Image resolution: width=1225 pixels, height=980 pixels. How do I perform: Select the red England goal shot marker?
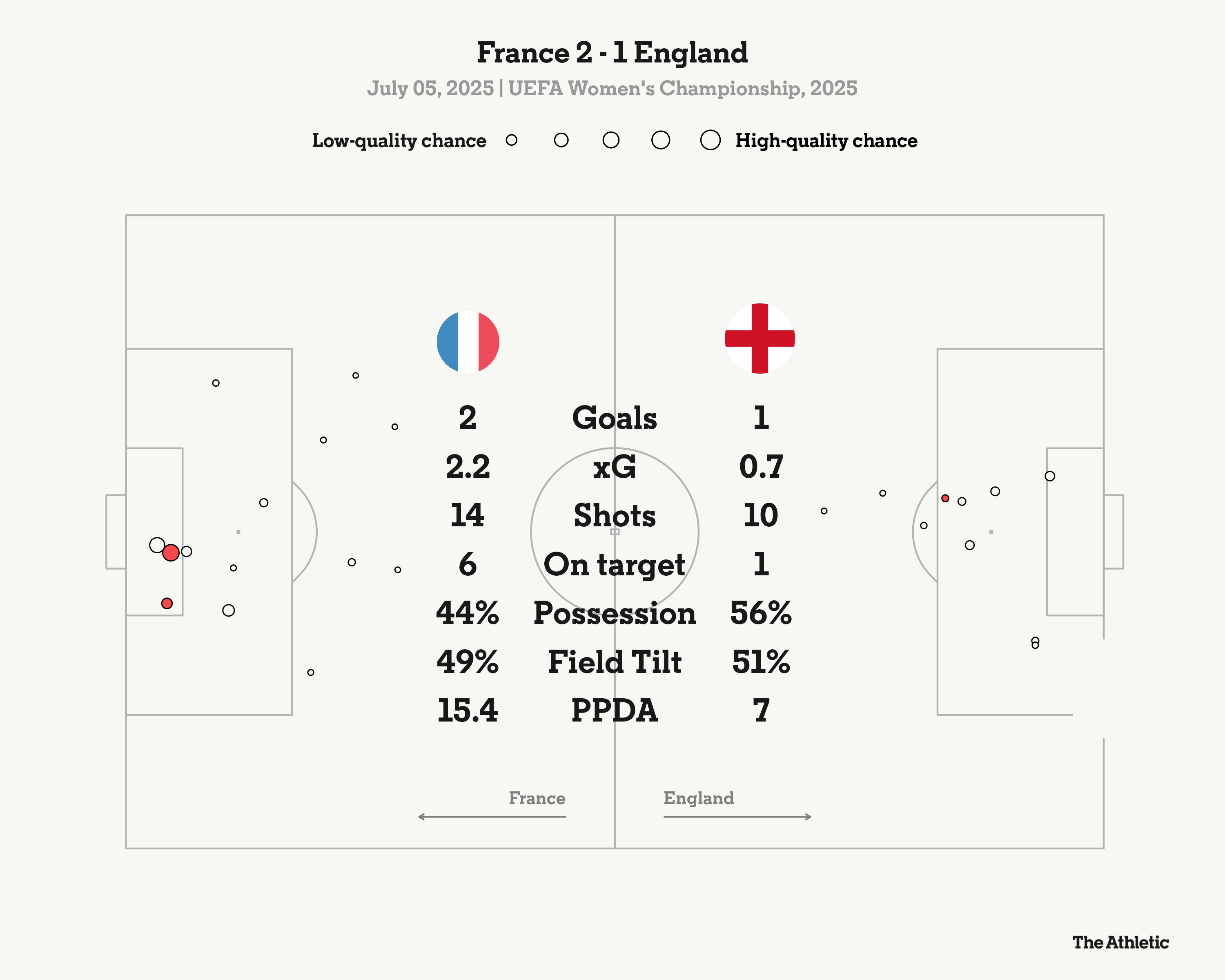[945, 498]
